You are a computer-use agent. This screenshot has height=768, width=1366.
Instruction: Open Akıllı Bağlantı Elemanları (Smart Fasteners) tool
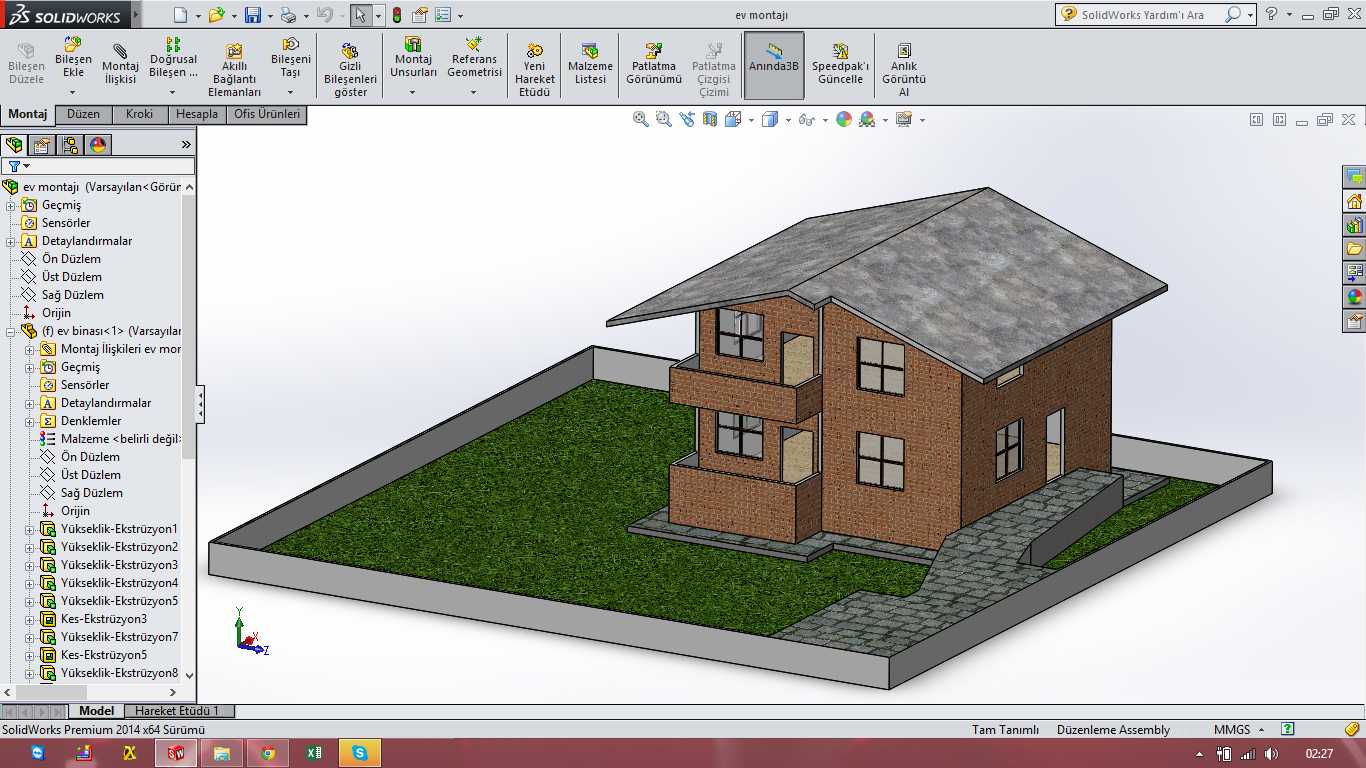(x=234, y=70)
